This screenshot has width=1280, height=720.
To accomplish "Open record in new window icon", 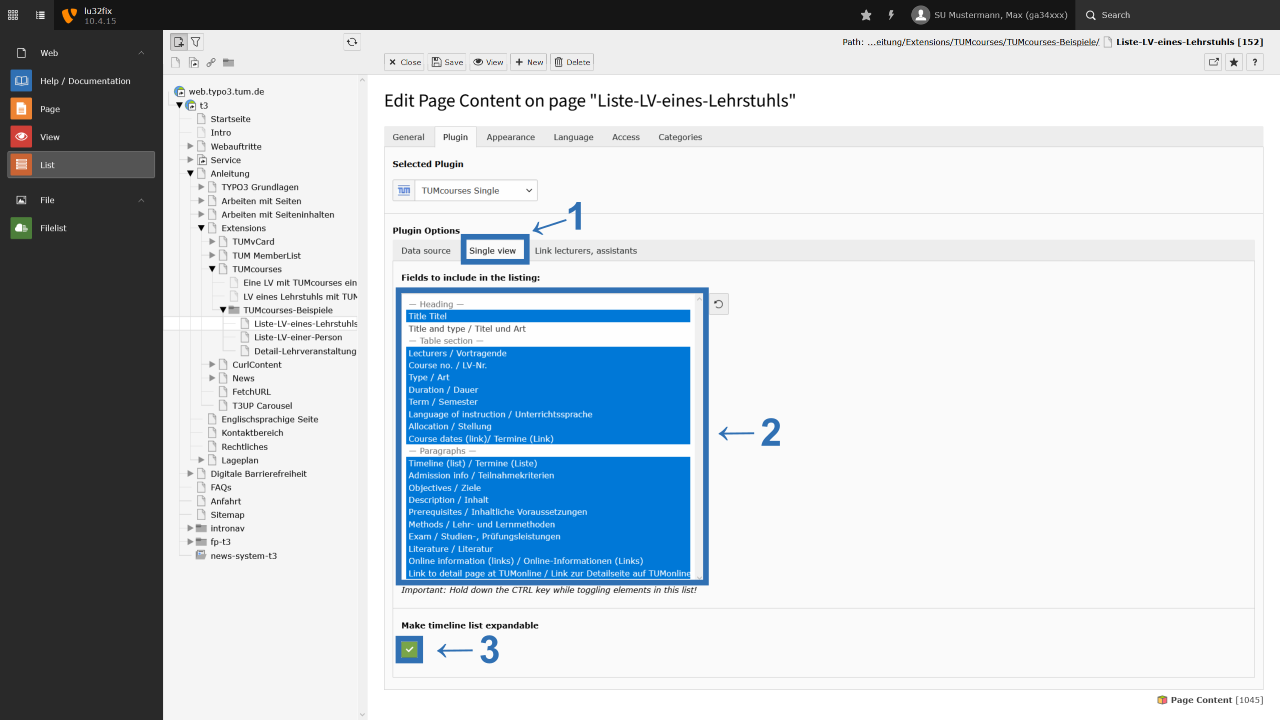I will (x=1213, y=62).
